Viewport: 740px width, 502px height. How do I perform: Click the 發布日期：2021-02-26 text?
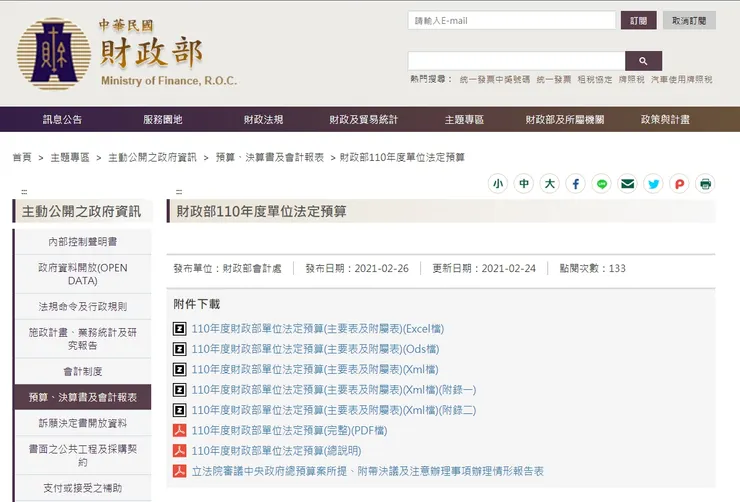click(357, 268)
